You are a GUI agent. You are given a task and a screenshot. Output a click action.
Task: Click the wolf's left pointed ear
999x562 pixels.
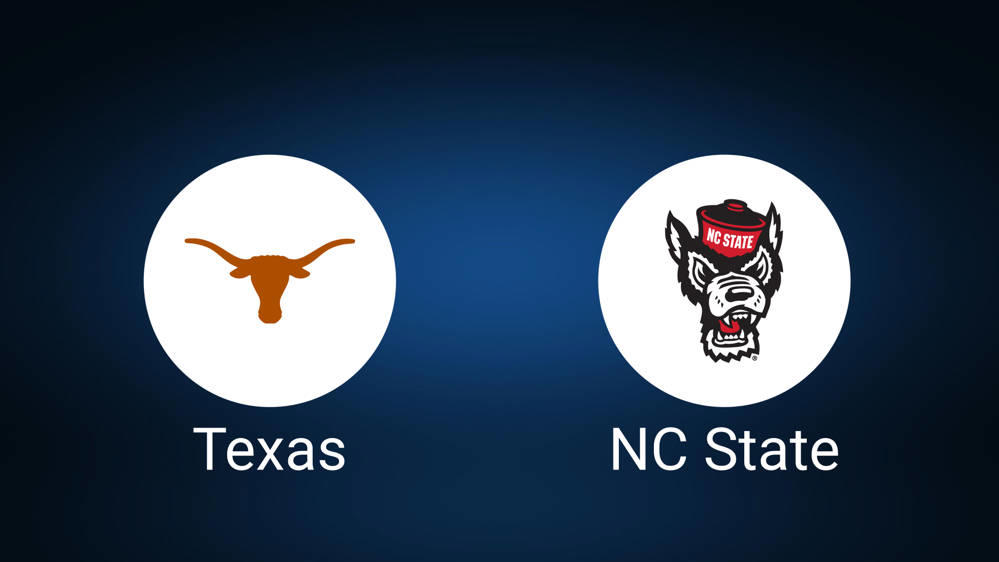click(675, 236)
